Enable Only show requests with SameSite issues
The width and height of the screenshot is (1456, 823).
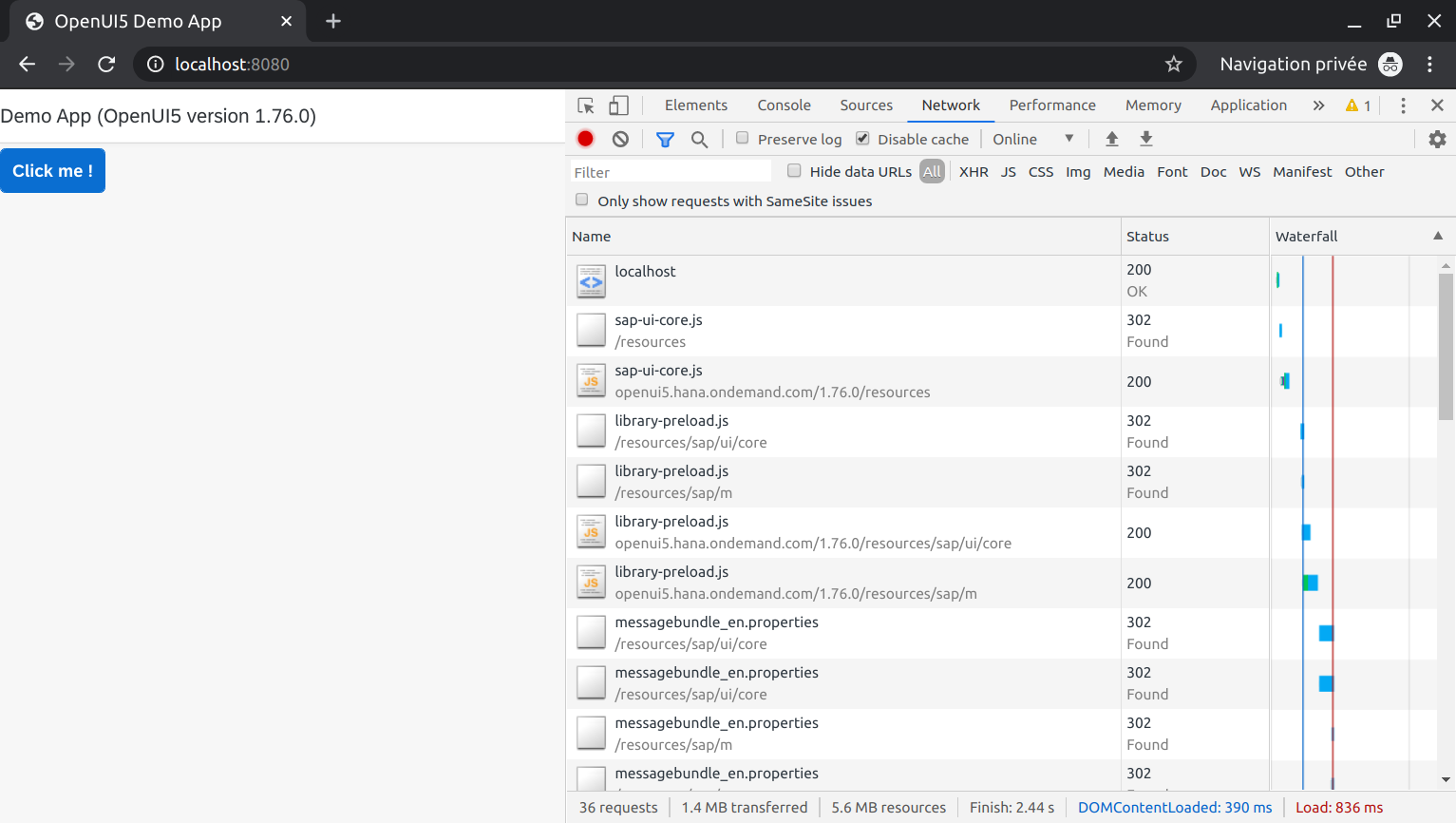click(581, 200)
